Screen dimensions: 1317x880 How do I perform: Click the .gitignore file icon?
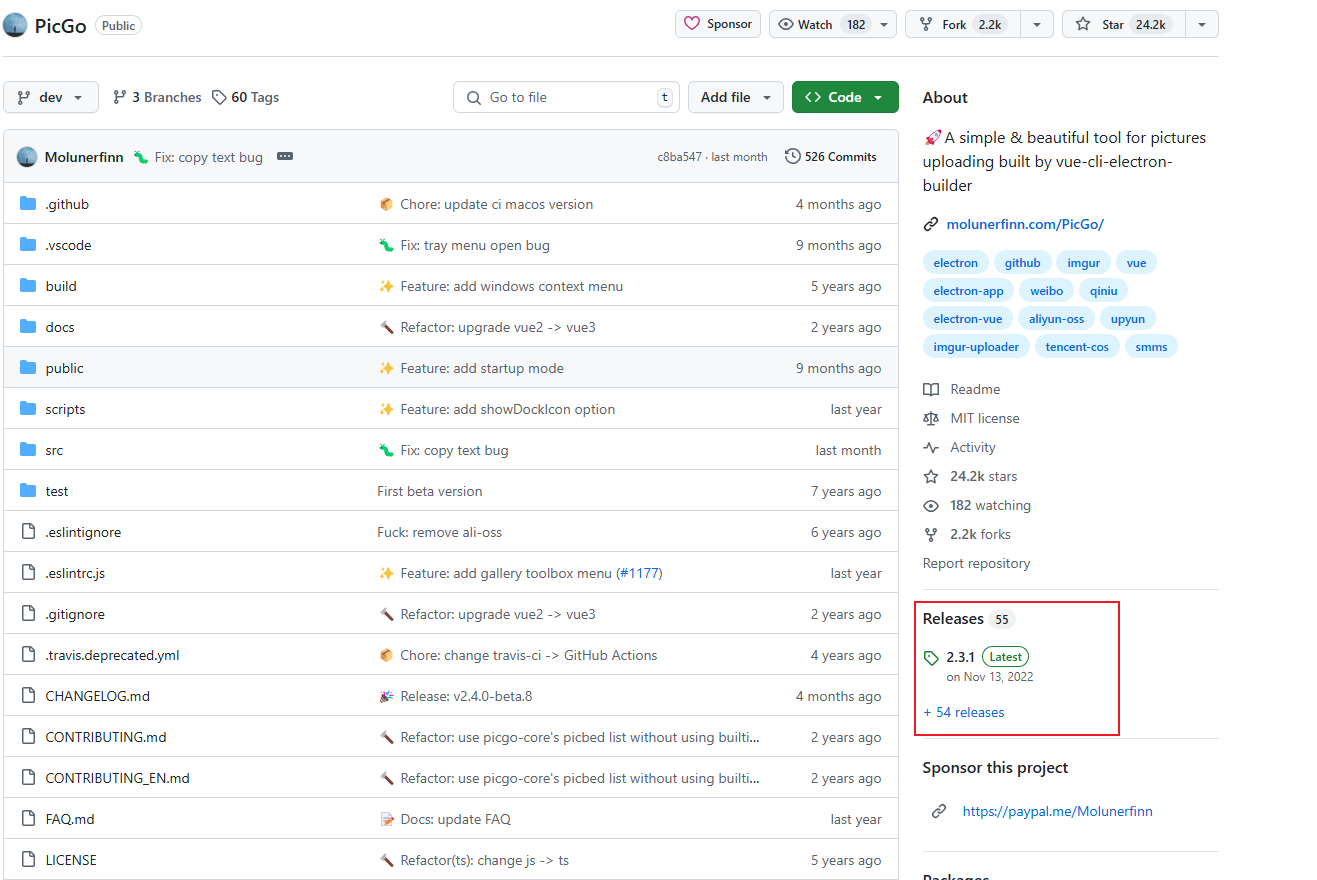point(28,614)
